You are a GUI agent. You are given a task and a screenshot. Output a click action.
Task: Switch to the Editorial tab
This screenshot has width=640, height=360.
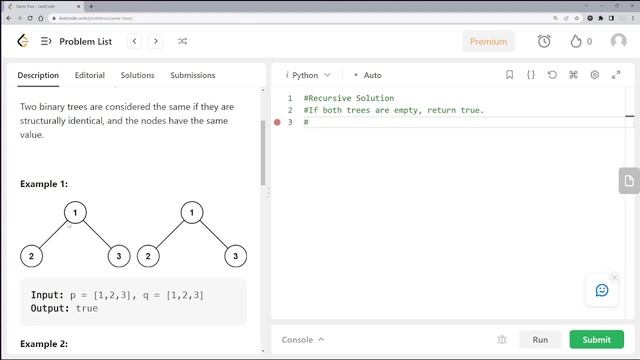(x=89, y=75)
